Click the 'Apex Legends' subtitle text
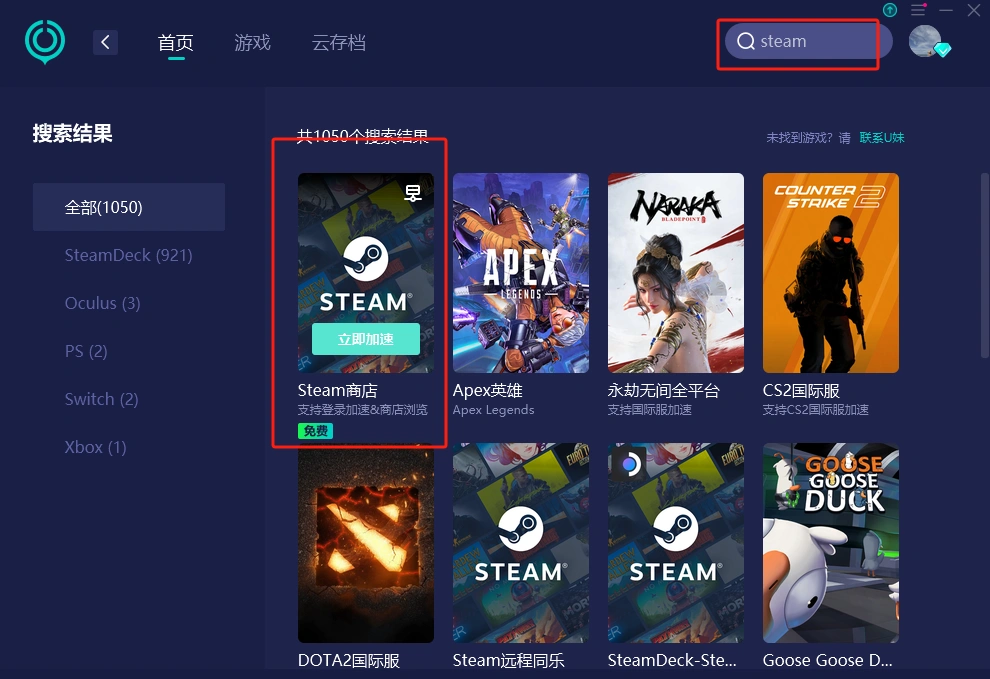The width and height of the screenshot is (990, 679). point(493,410)
